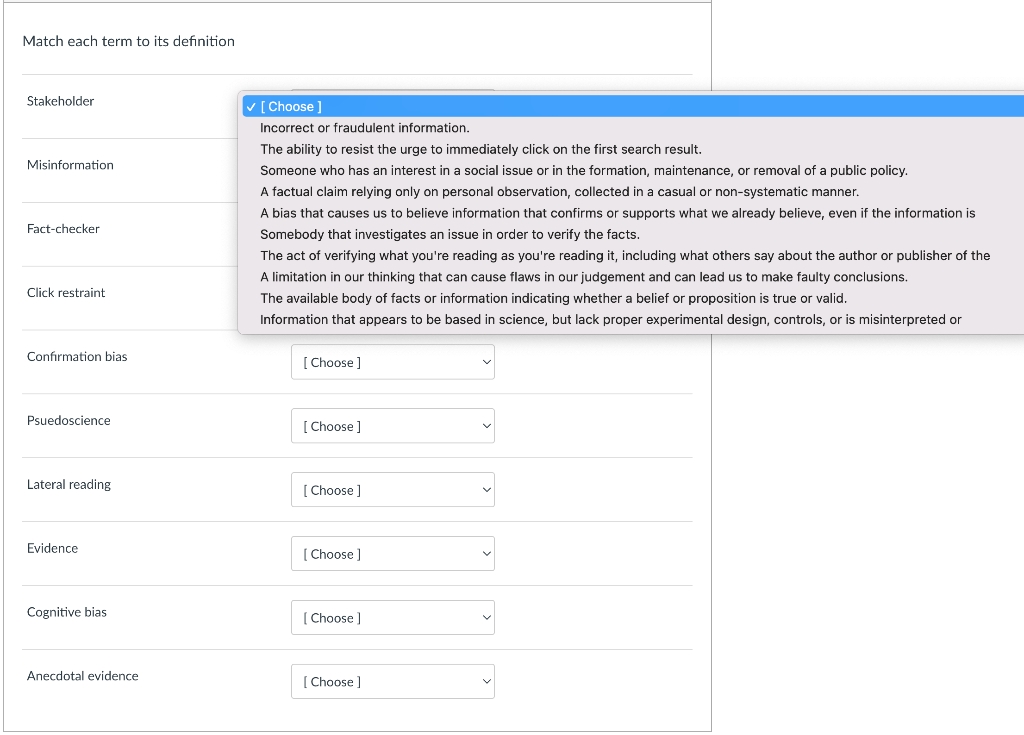Open the Psuedoscience definition dropdown

click(x=392, y=425)
